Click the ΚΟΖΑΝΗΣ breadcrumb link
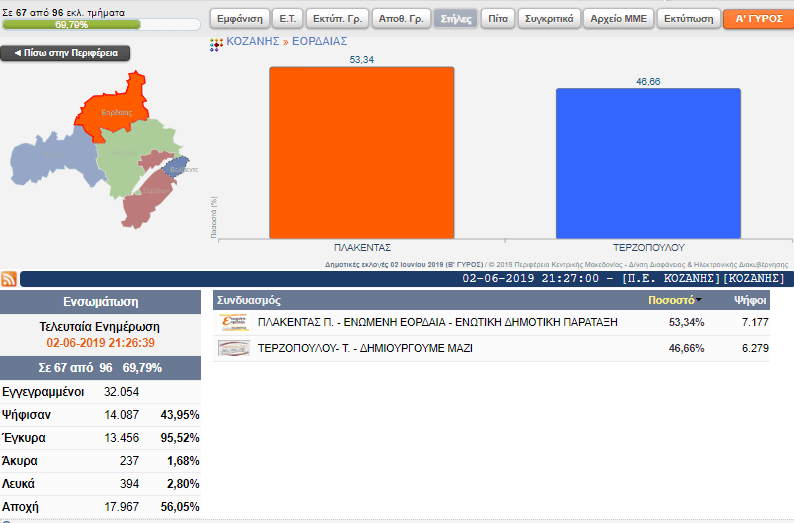The image size is (794, 523). coord(253,42)
